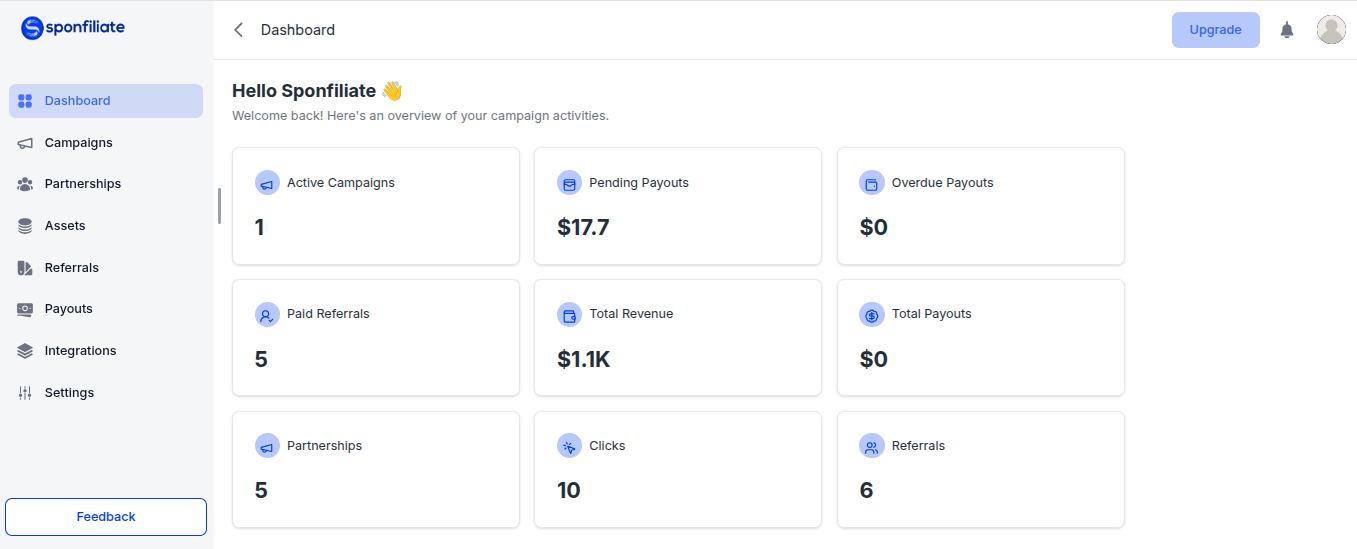Select the Active Campaigns card

[x=376, y=206]
